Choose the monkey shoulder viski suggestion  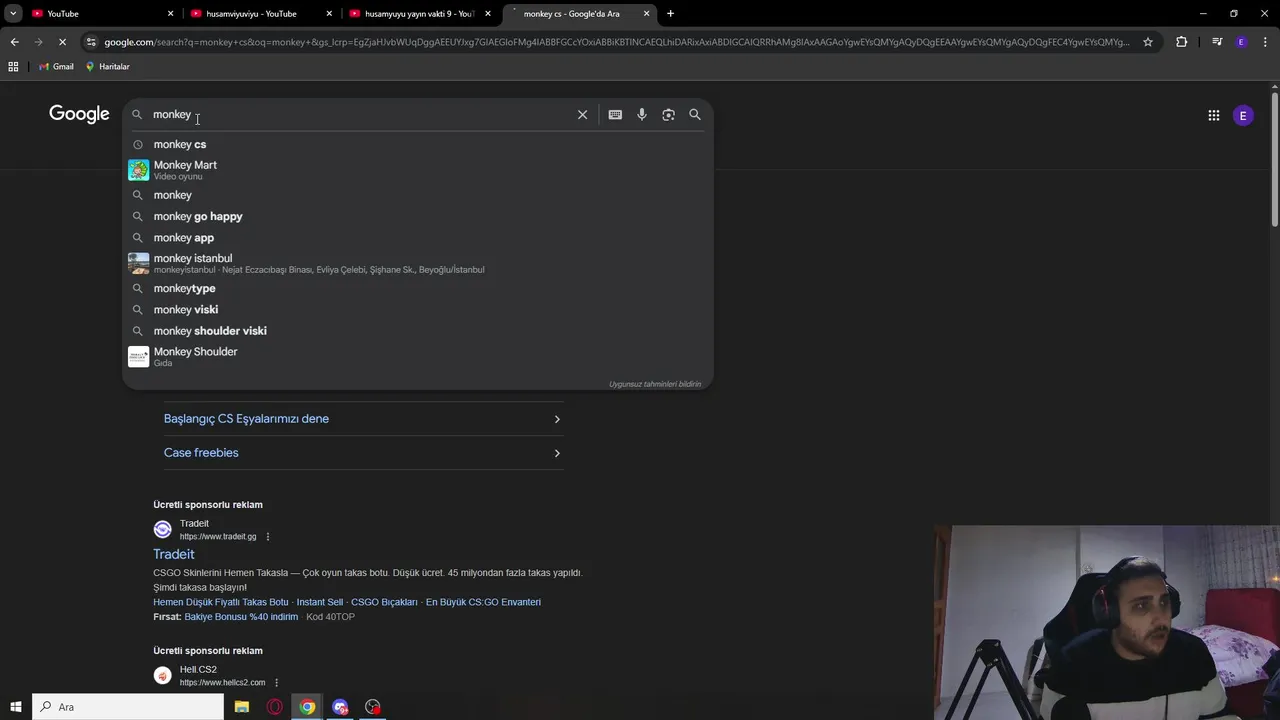click(x=417, y=330)
